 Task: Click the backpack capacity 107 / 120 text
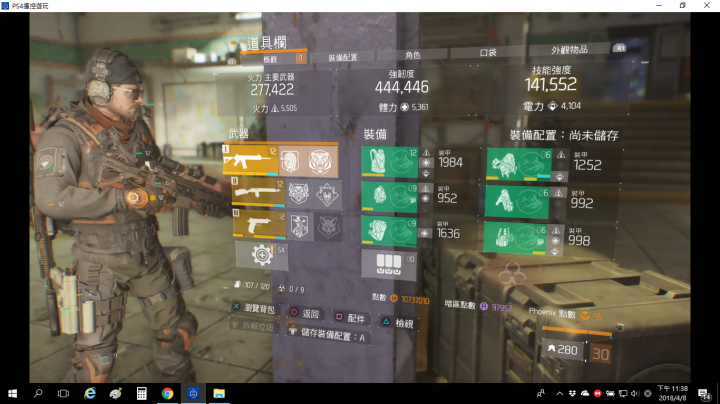click(257, 286)
